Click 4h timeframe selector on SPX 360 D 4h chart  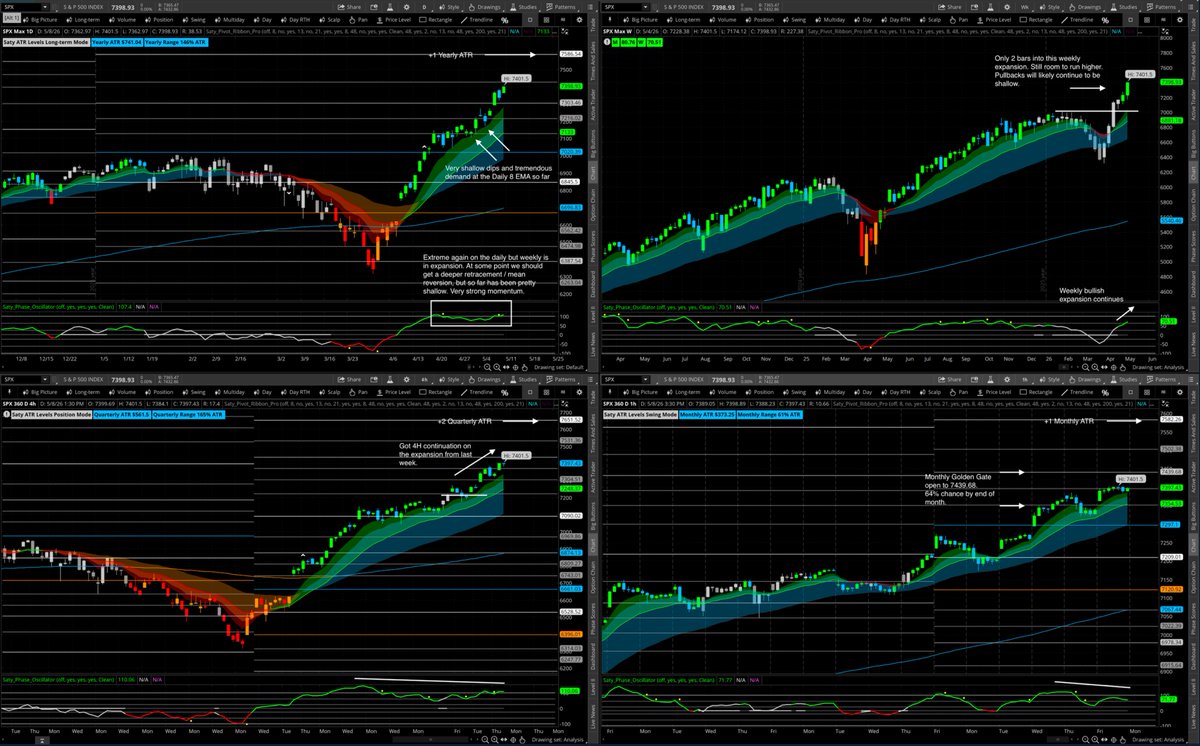pyautogui.click(x=424, y=379)
